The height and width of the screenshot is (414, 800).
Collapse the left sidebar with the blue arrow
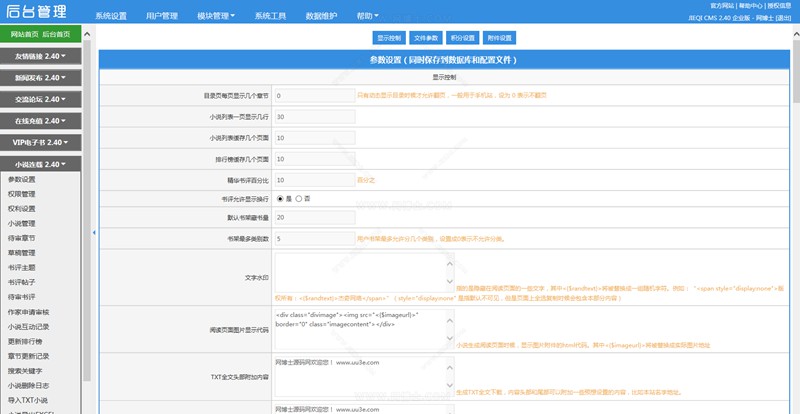(x=94, y=232)
